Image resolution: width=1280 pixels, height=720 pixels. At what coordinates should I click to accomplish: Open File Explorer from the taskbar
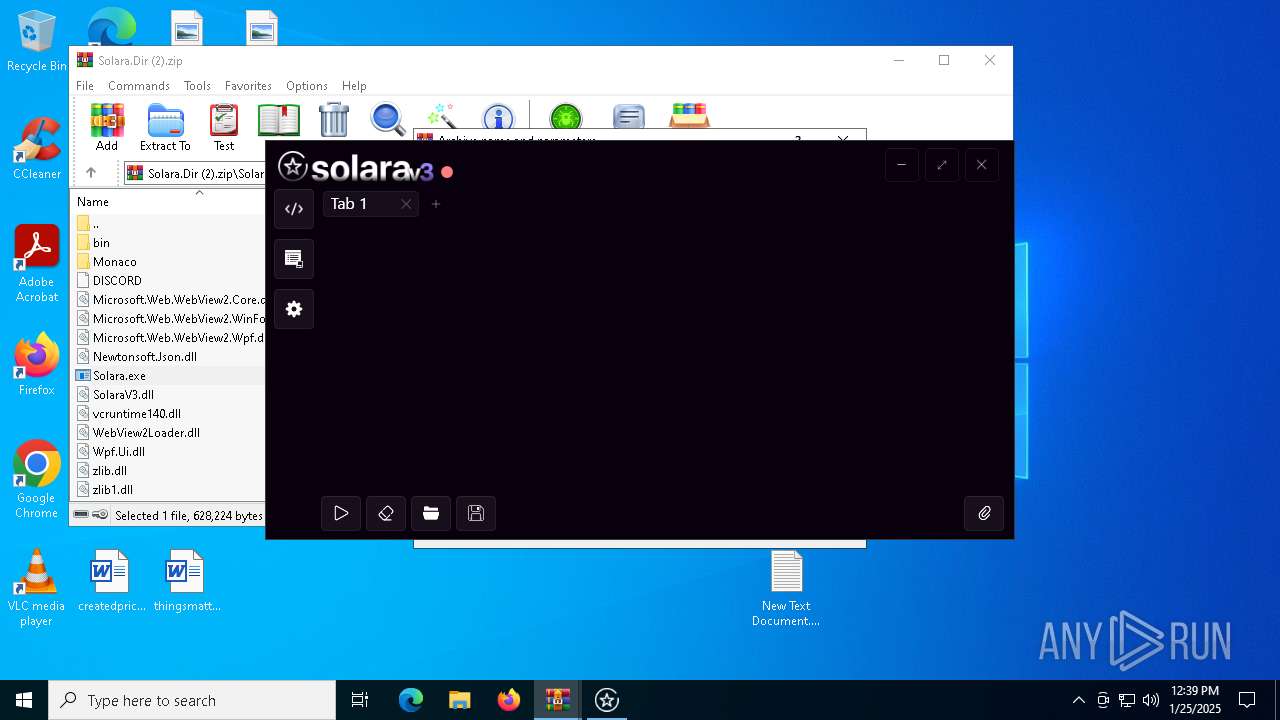coord(459,700)
